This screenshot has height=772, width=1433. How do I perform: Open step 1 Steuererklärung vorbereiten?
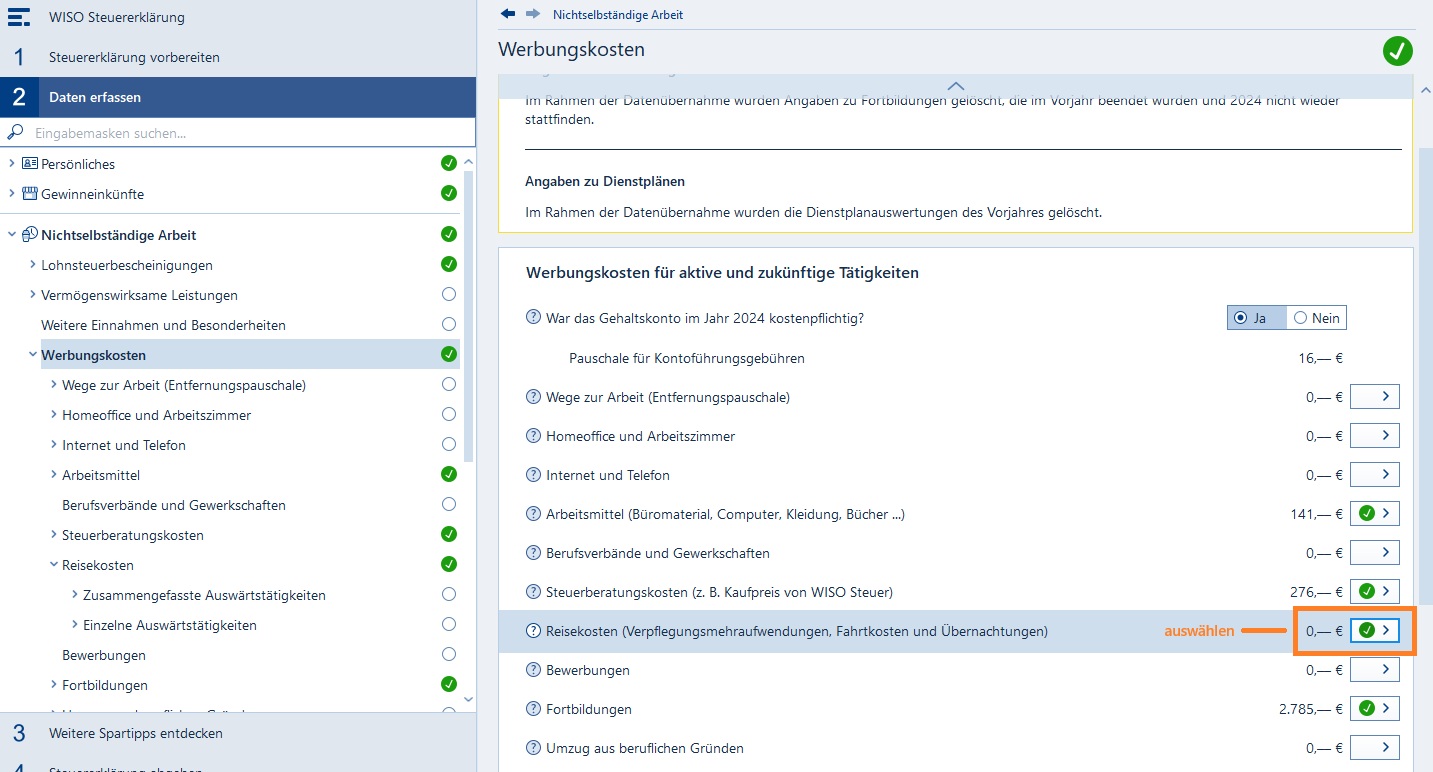pos(238,57)
